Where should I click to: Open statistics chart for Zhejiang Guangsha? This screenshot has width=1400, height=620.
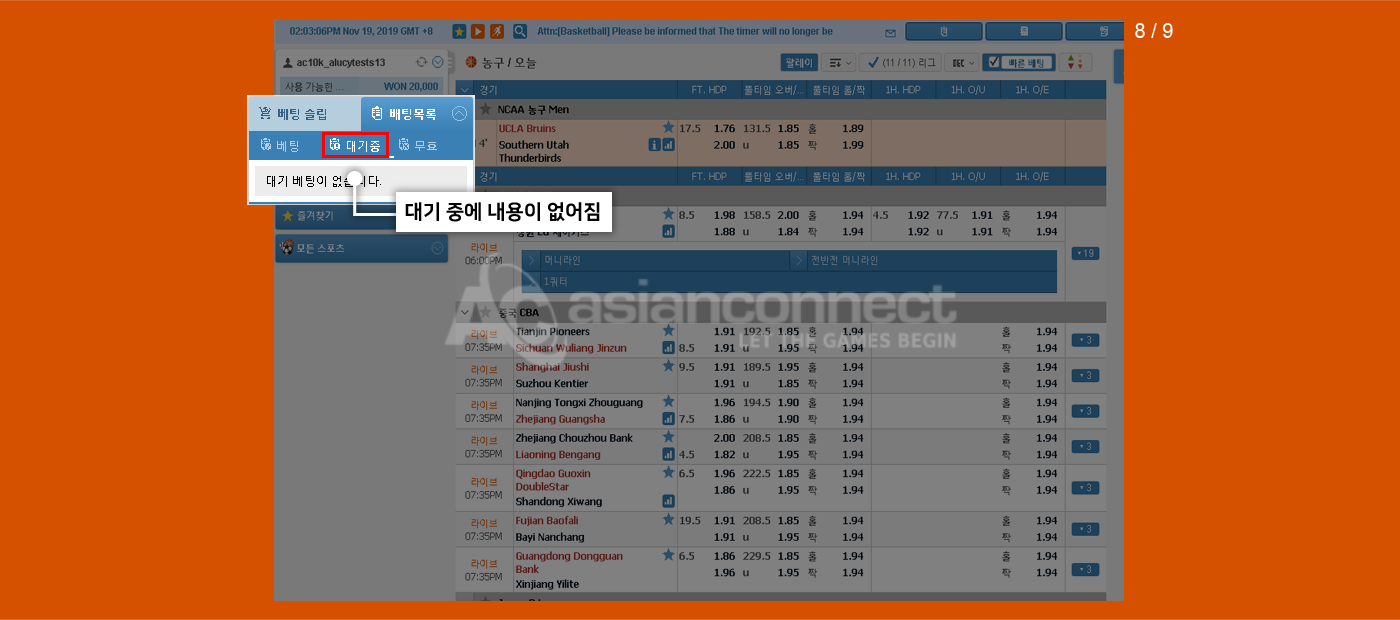click(x=668, y=419)
